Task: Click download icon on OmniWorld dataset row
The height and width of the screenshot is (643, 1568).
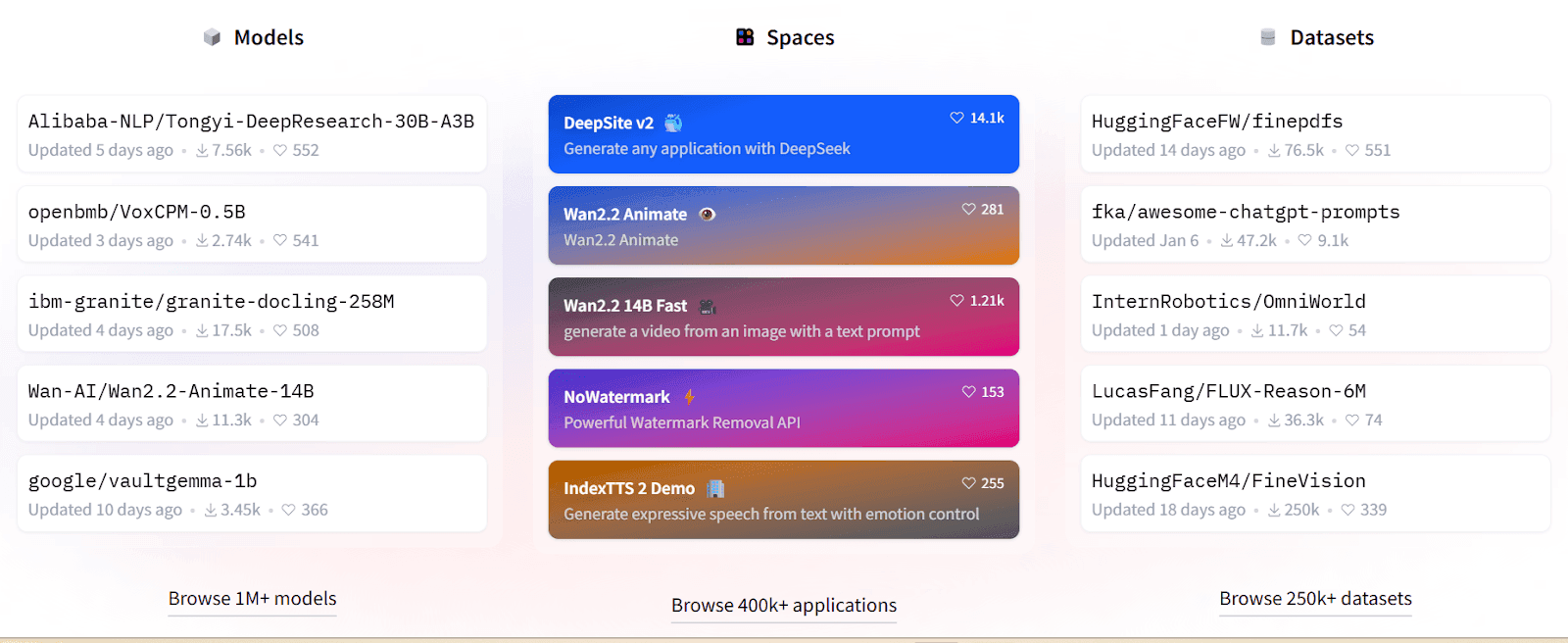Action: 1257,330
